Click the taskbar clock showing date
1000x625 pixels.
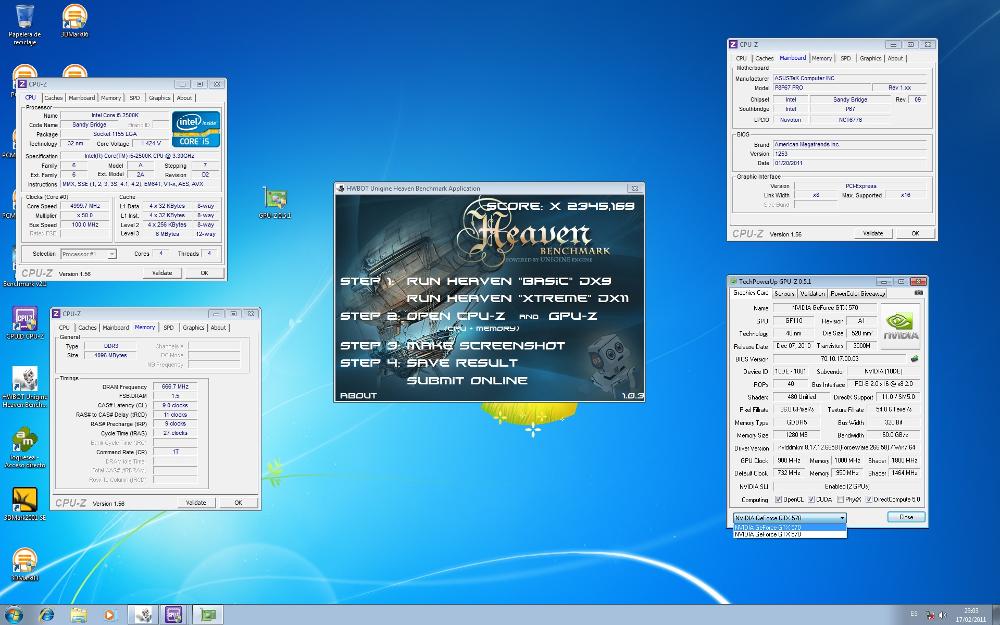[971, 615]
